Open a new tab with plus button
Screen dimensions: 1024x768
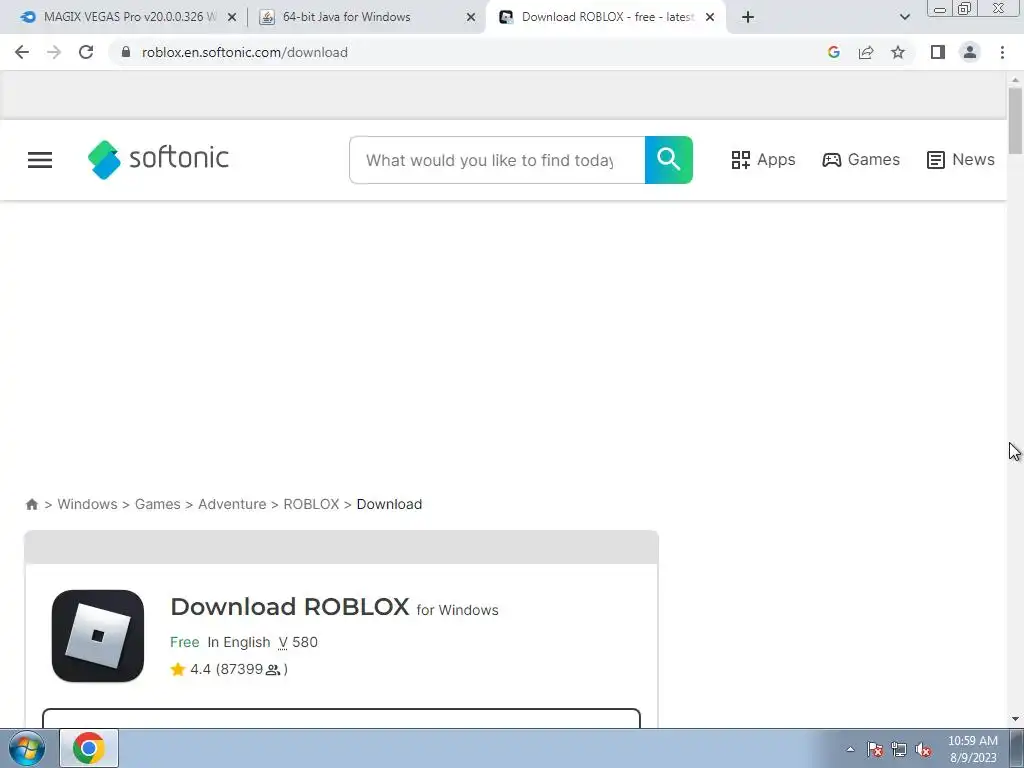(x=748, y=17)
